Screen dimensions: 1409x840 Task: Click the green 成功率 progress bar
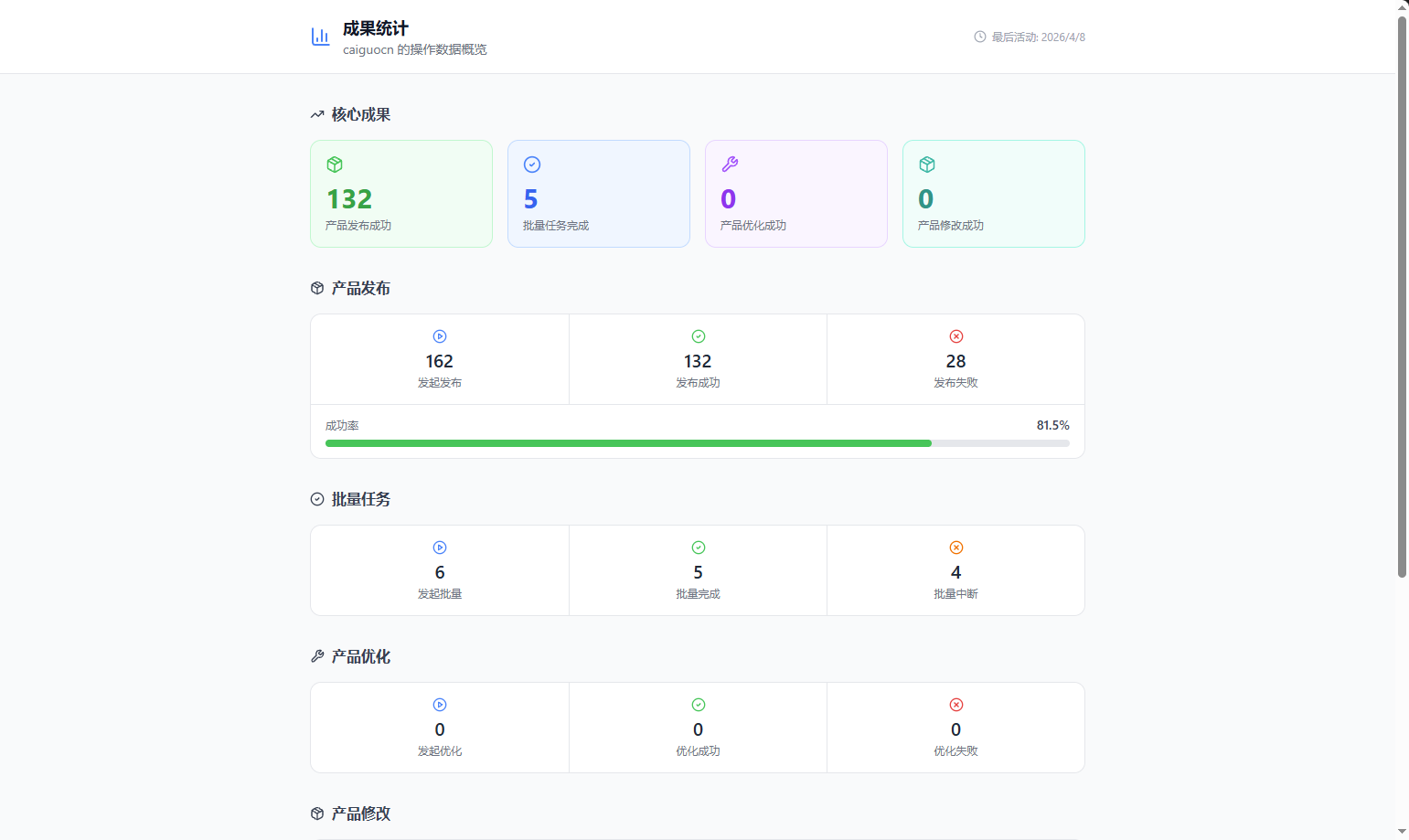tap(628, 443)
